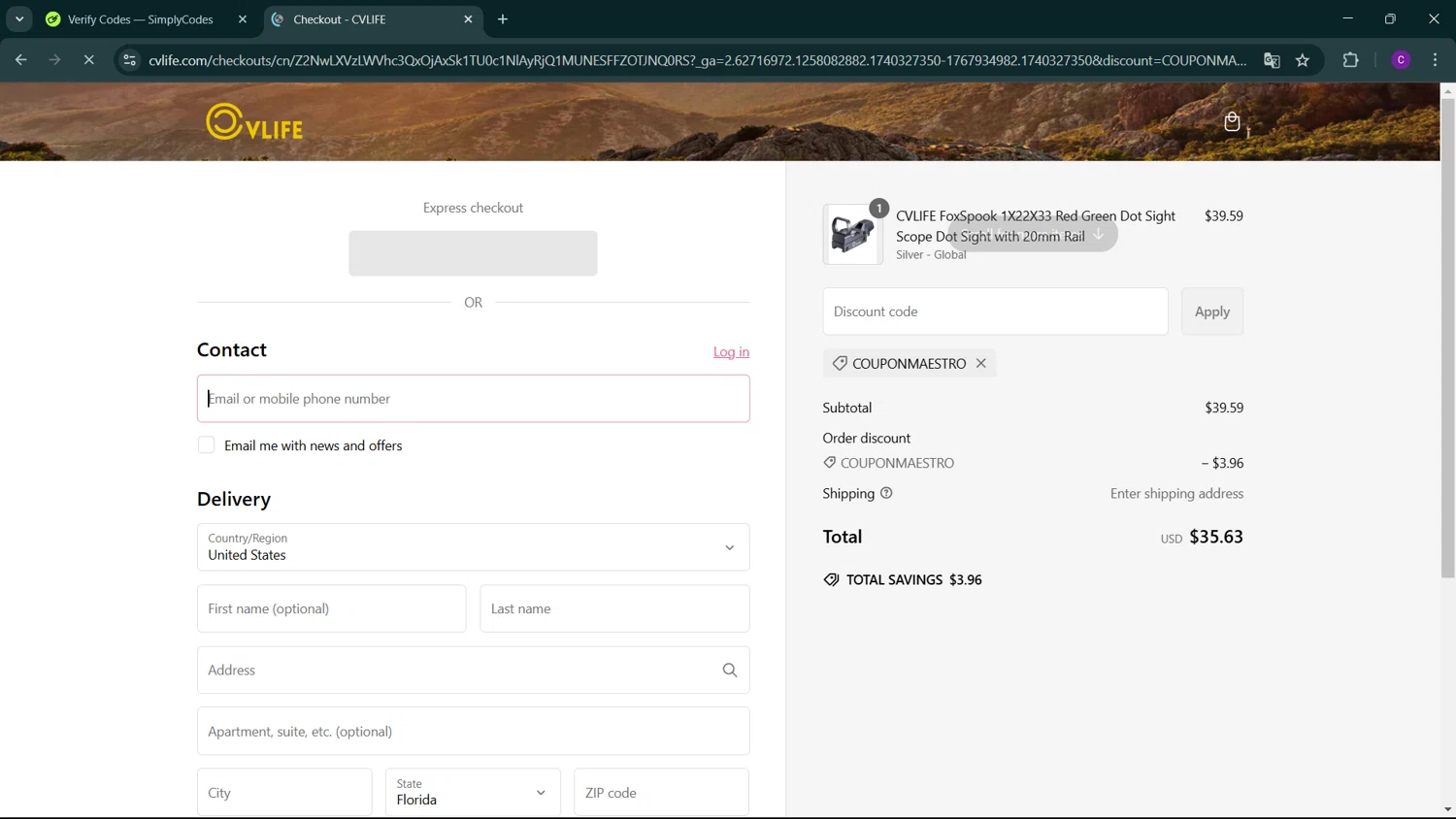The height and width of the screenshot is (819, 1456).
Task: Click the Subtotal amount $39.59
Action: [1224, 408]
